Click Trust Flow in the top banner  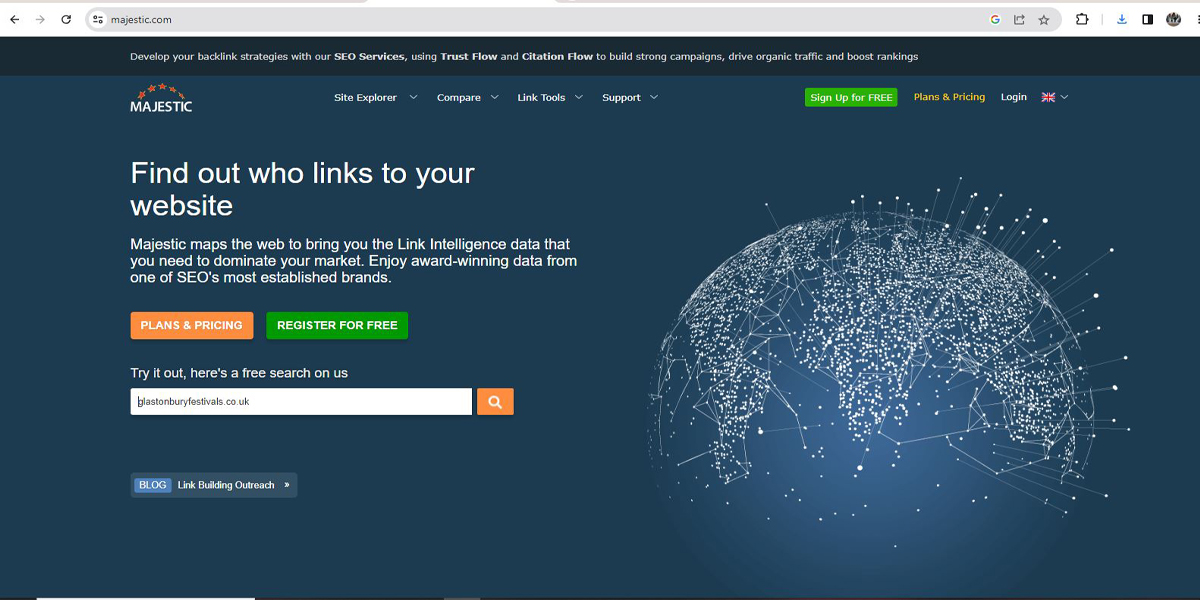coord(469,57)
